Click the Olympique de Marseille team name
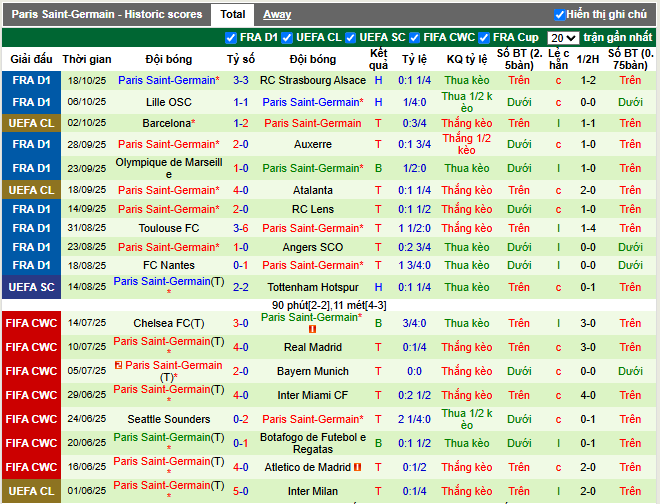This screenshot has width=660, height=504. (x=167, y=168)
